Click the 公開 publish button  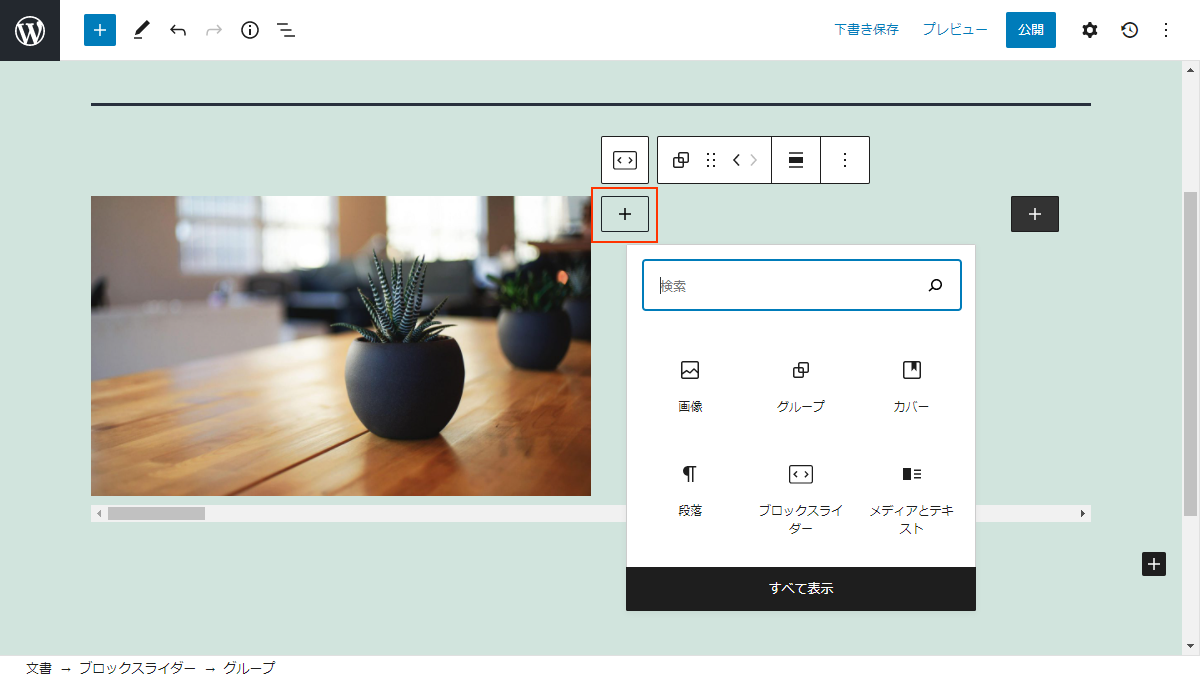(x=1031, y=30)
